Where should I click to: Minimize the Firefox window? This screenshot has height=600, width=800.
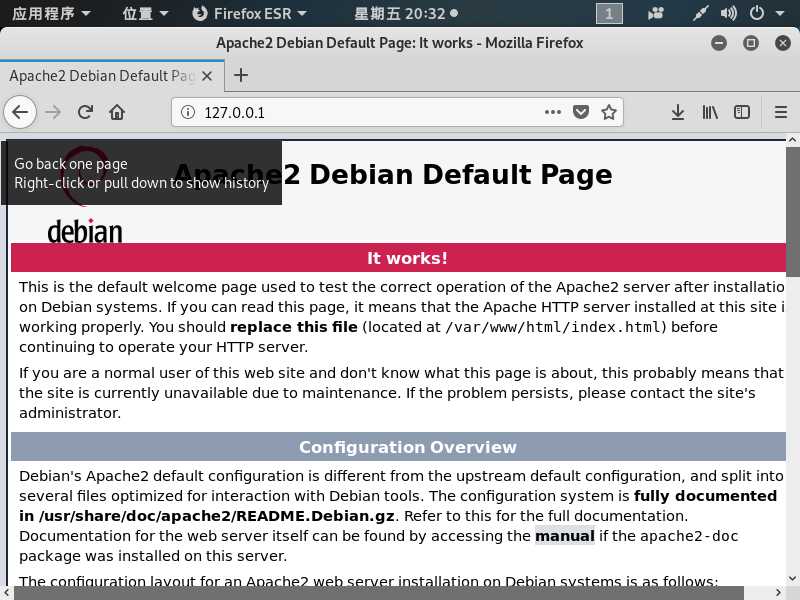(719, 43)
